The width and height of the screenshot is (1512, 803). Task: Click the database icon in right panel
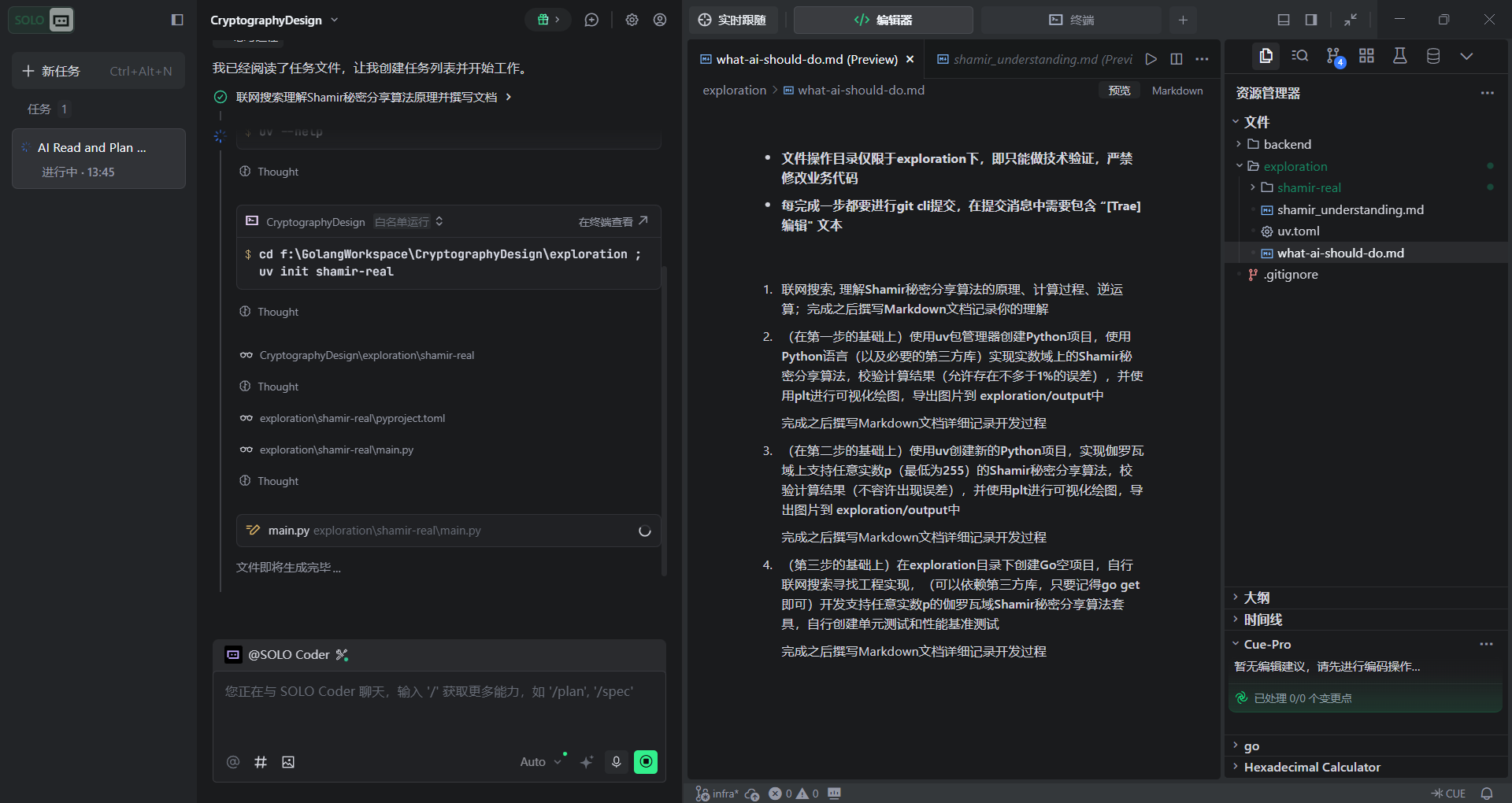(1432, 56)
